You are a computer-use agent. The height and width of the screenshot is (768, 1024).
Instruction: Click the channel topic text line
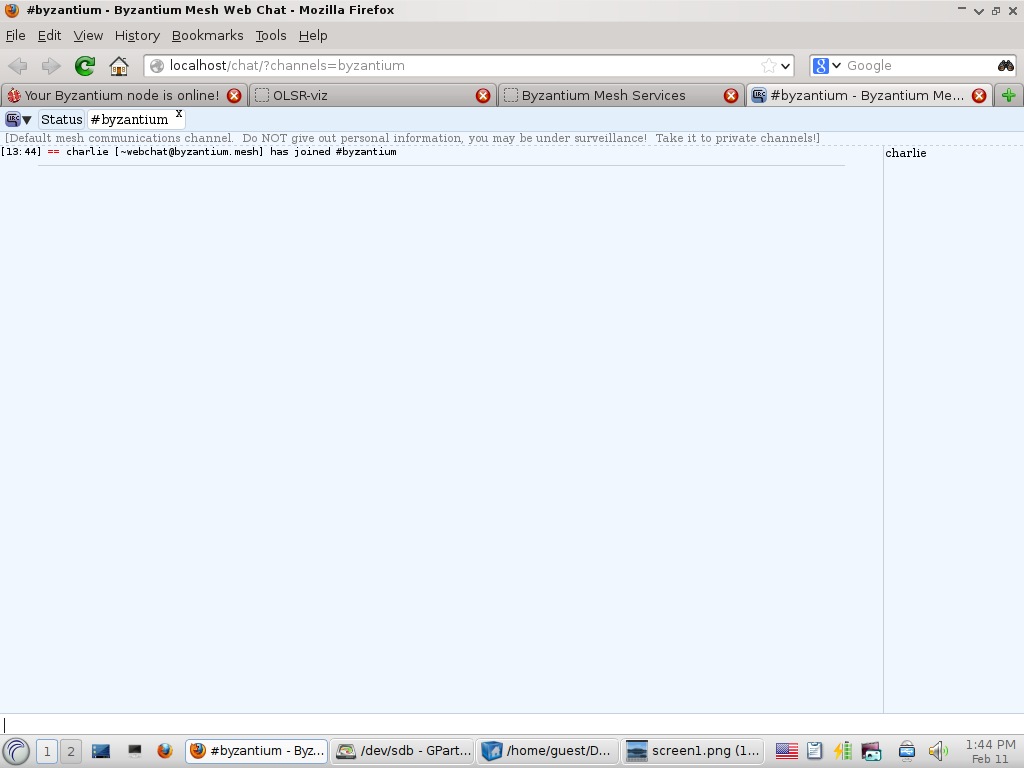412,138
